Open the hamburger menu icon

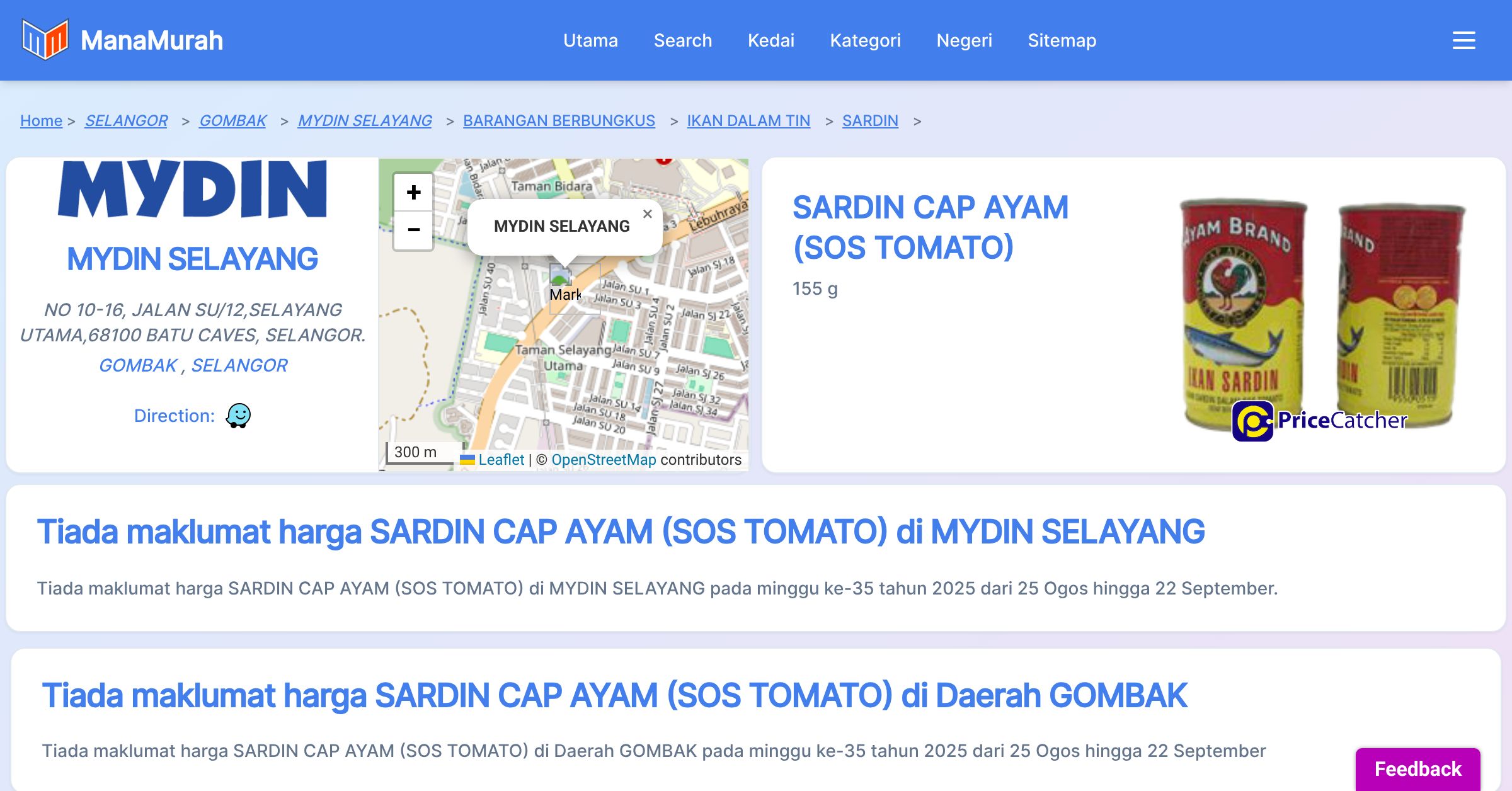1463,40
